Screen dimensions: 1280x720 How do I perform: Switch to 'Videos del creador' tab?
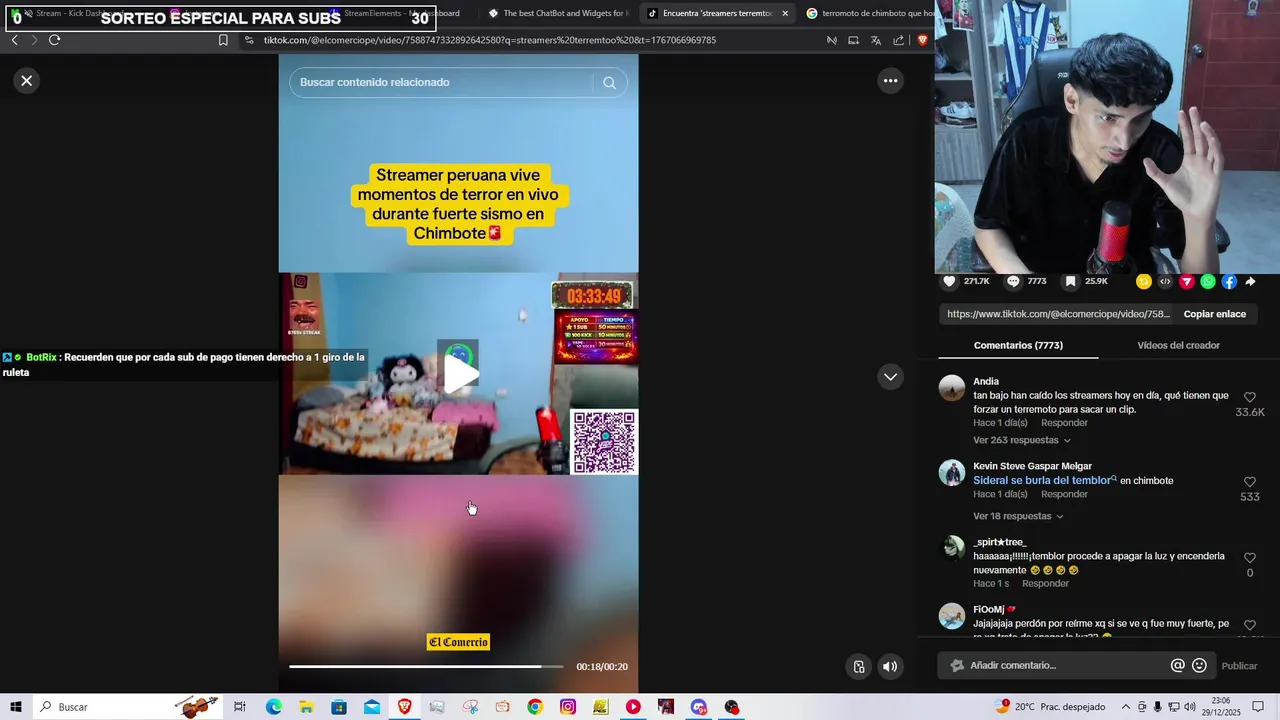1178,345
